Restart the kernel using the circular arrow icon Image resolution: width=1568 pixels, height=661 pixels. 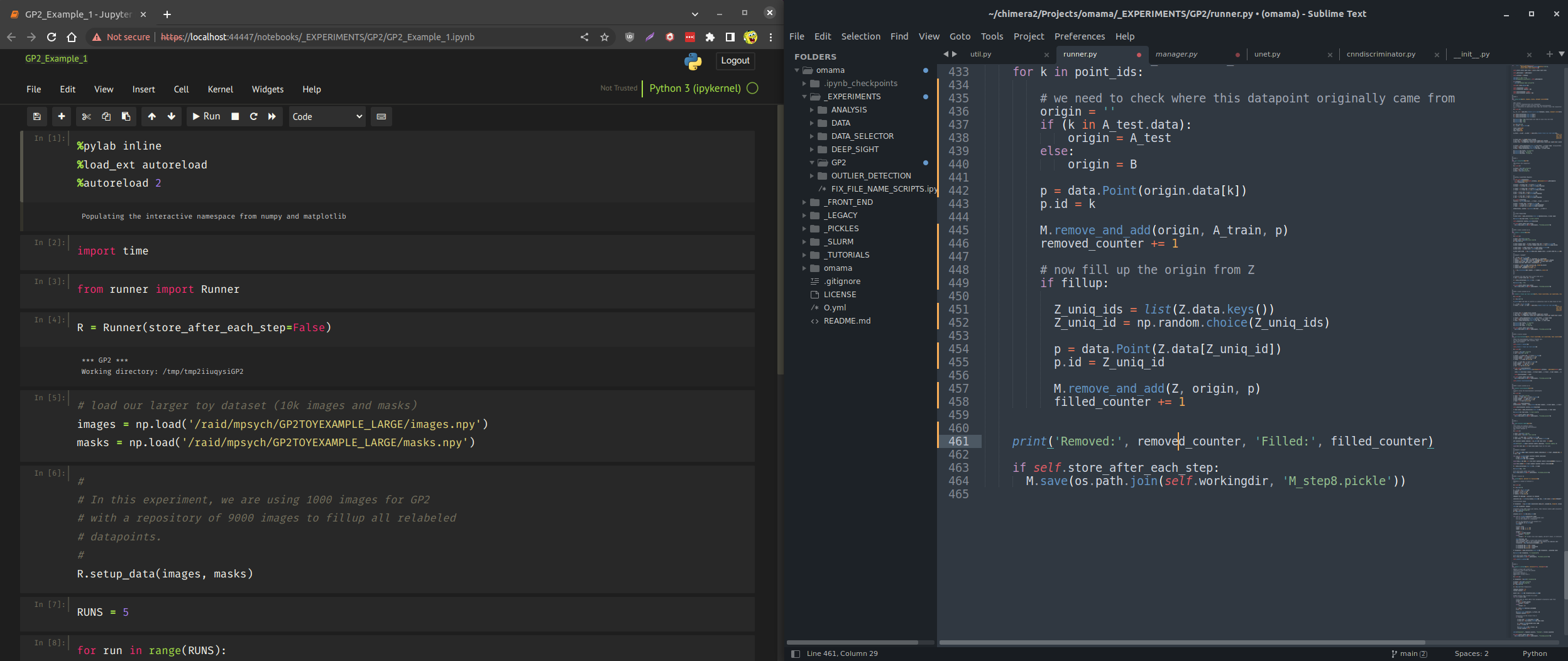[x=254, y=116]
